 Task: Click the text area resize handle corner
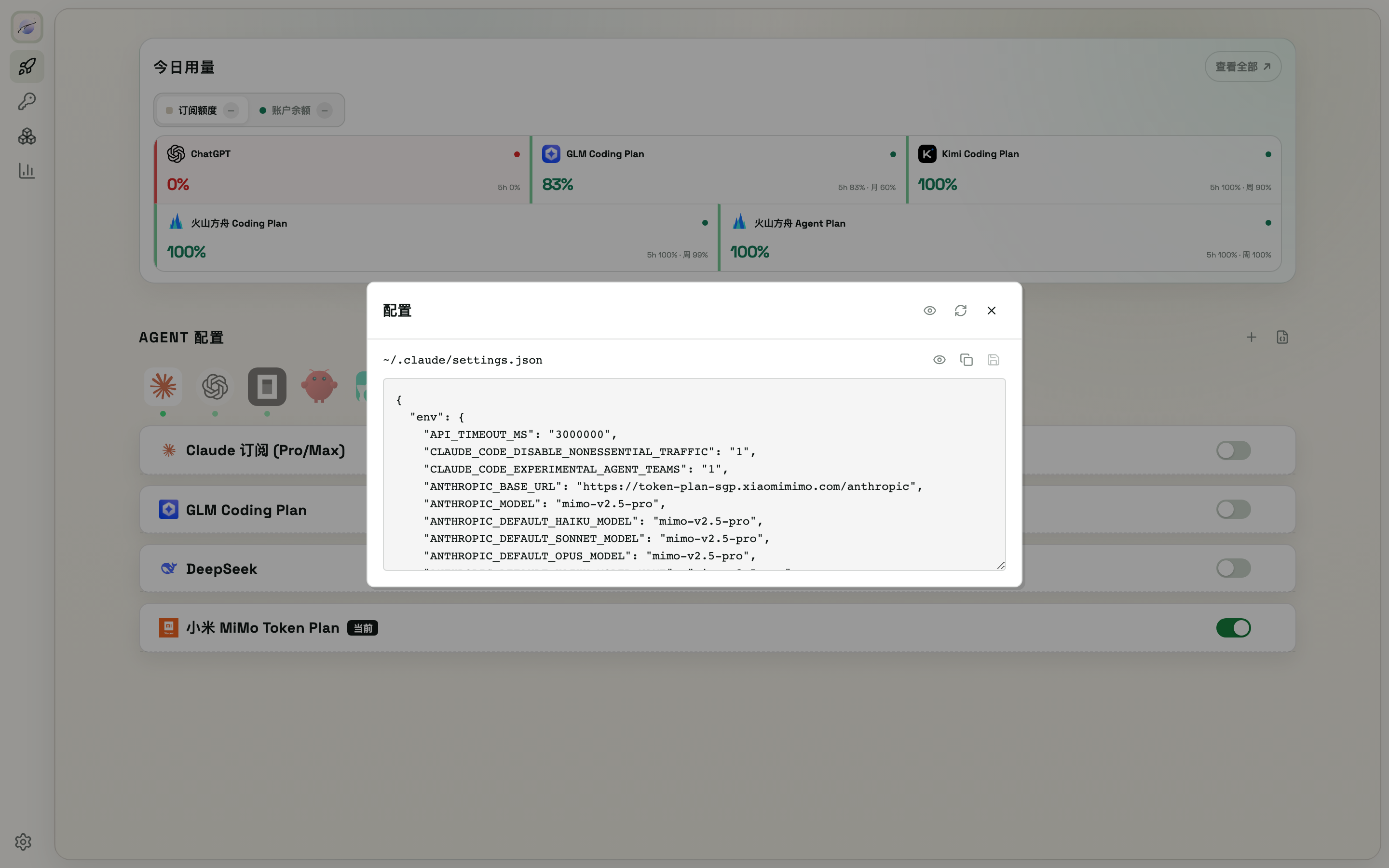click(1000, 566)
